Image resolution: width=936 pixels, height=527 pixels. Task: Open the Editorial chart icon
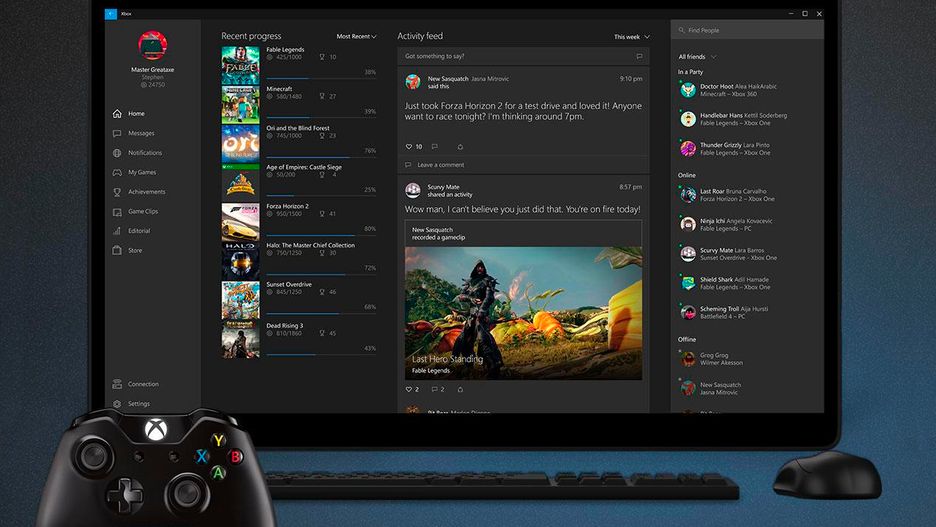point(117,231)
